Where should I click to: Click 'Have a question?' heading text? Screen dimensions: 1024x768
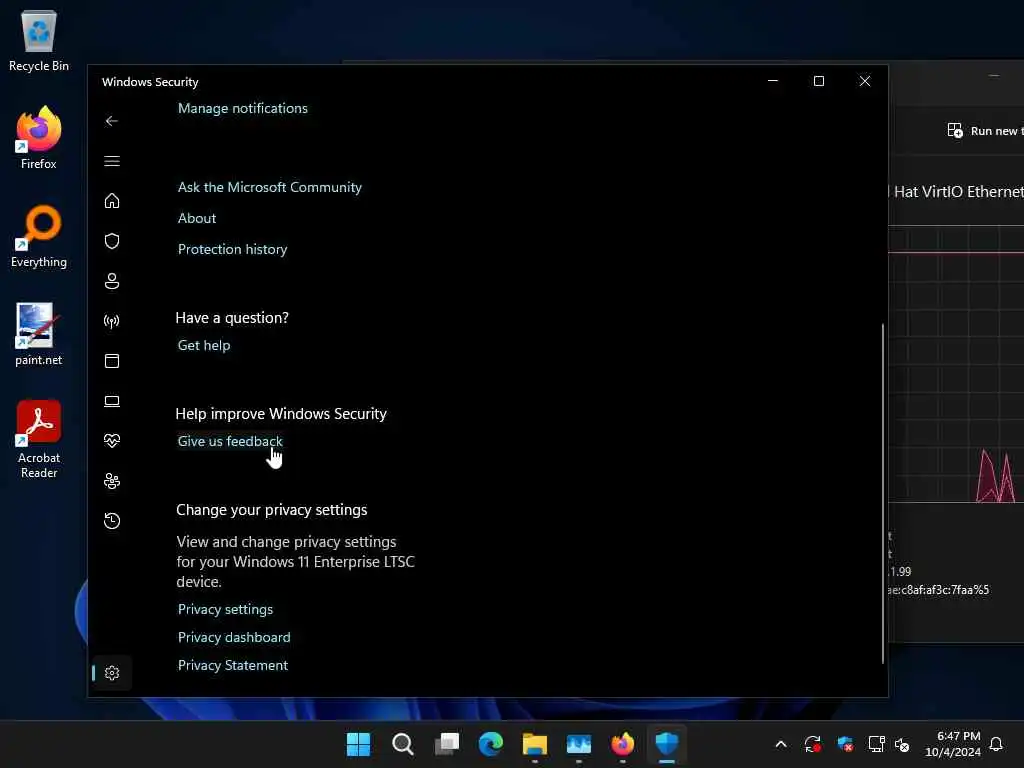tap(232, 318)
